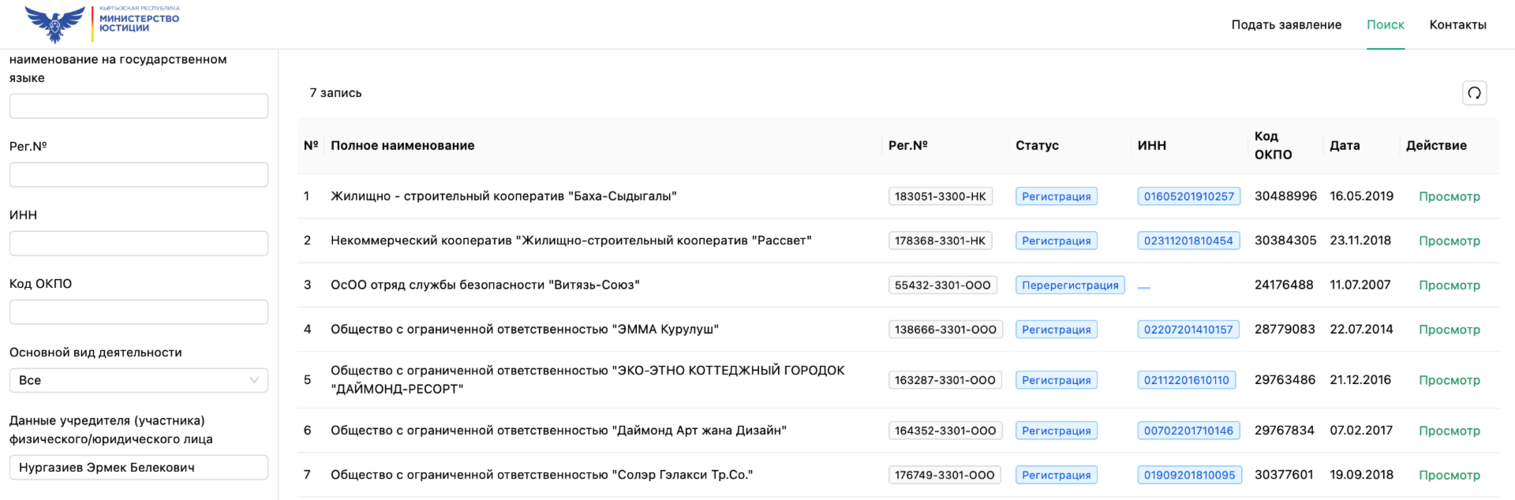Click the state-language name input field
The height and width of the screenshot is (500, 1515).
tap(139, 106)
